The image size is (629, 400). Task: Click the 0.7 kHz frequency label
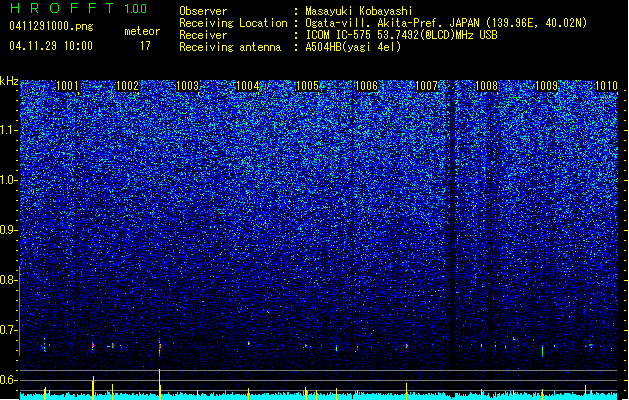click(x=9, y=330)
